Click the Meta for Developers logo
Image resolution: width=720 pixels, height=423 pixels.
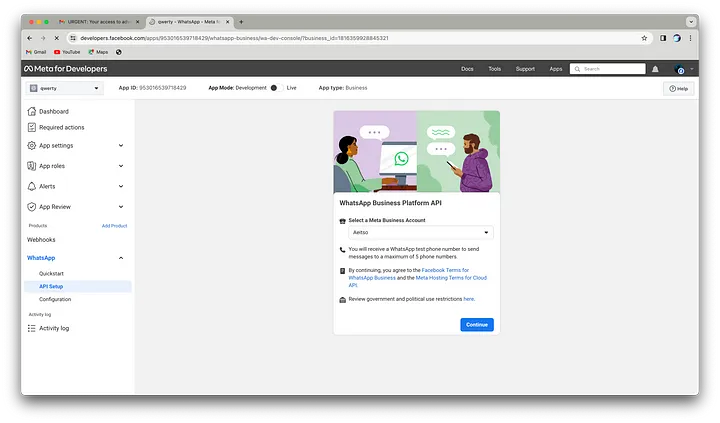(x=66, y=69)
